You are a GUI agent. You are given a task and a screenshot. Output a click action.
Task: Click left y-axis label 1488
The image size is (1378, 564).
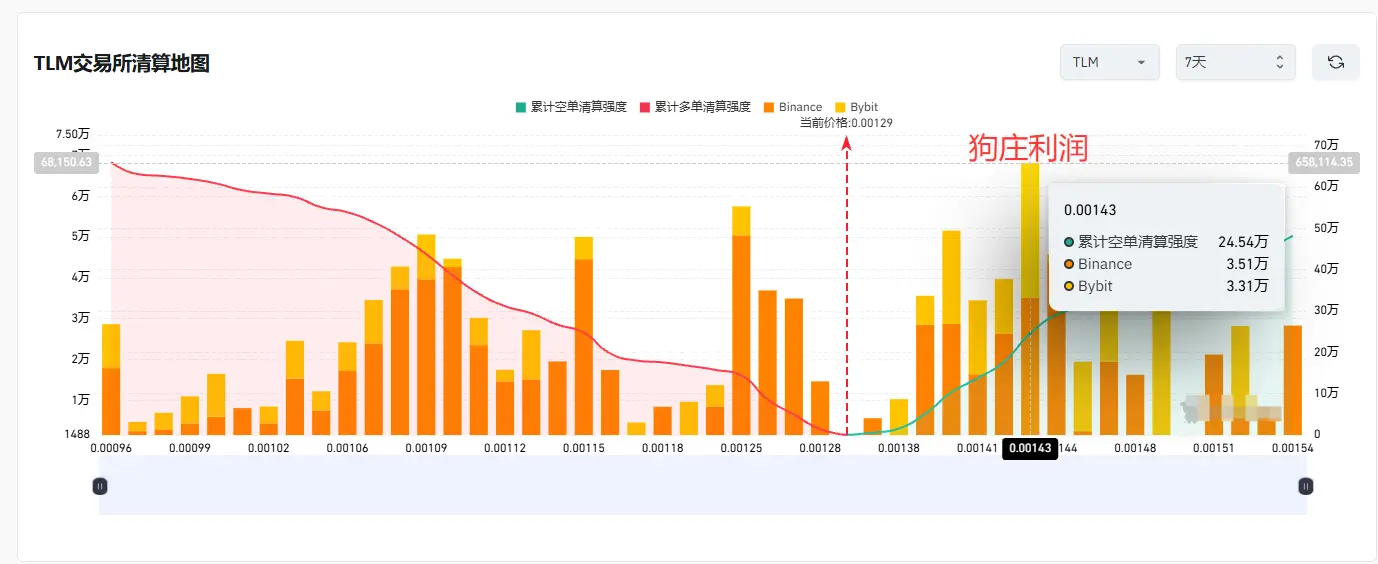pos(76,434)
